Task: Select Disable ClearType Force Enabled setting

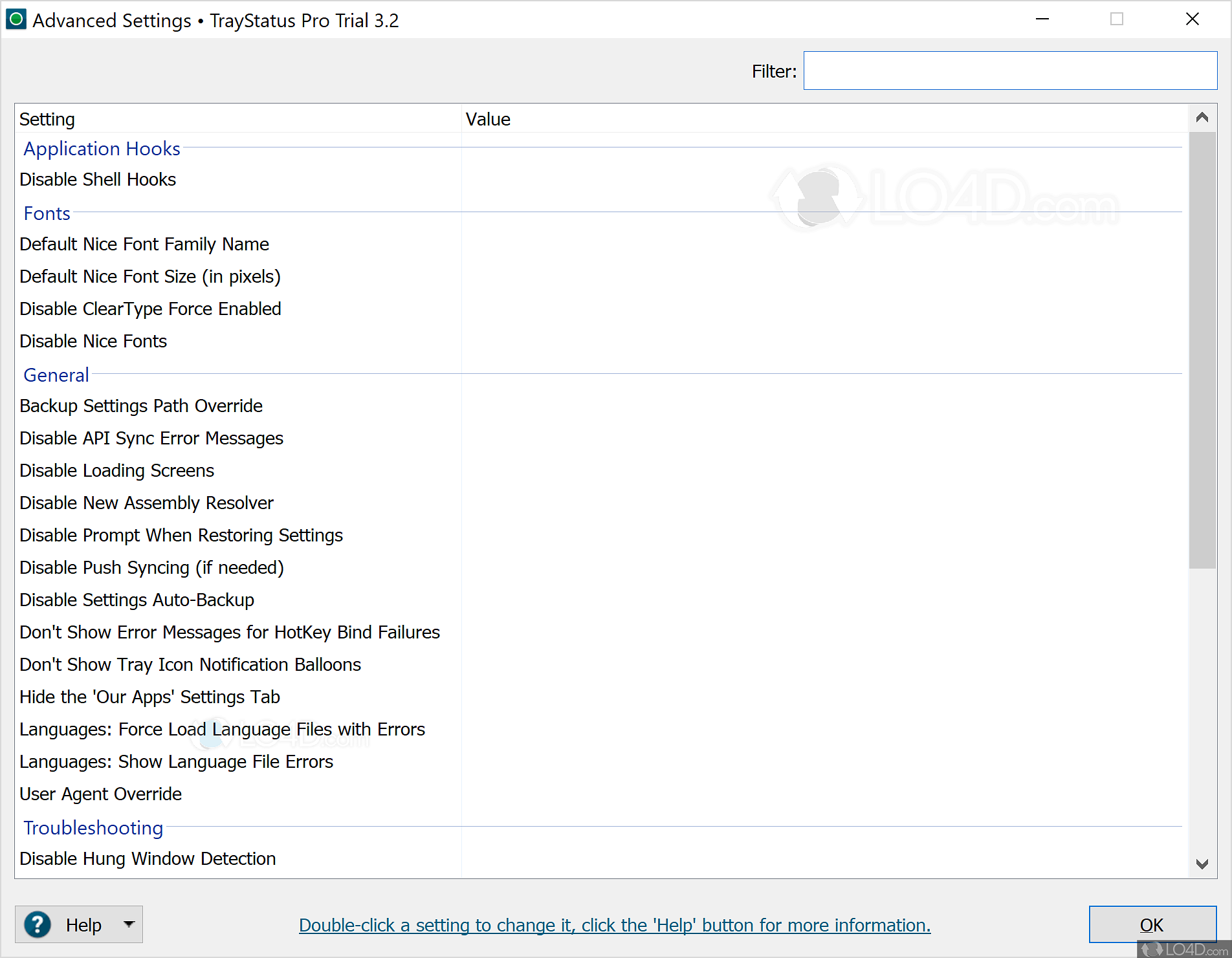Action: pyautogui.click(x=150, y=309)
